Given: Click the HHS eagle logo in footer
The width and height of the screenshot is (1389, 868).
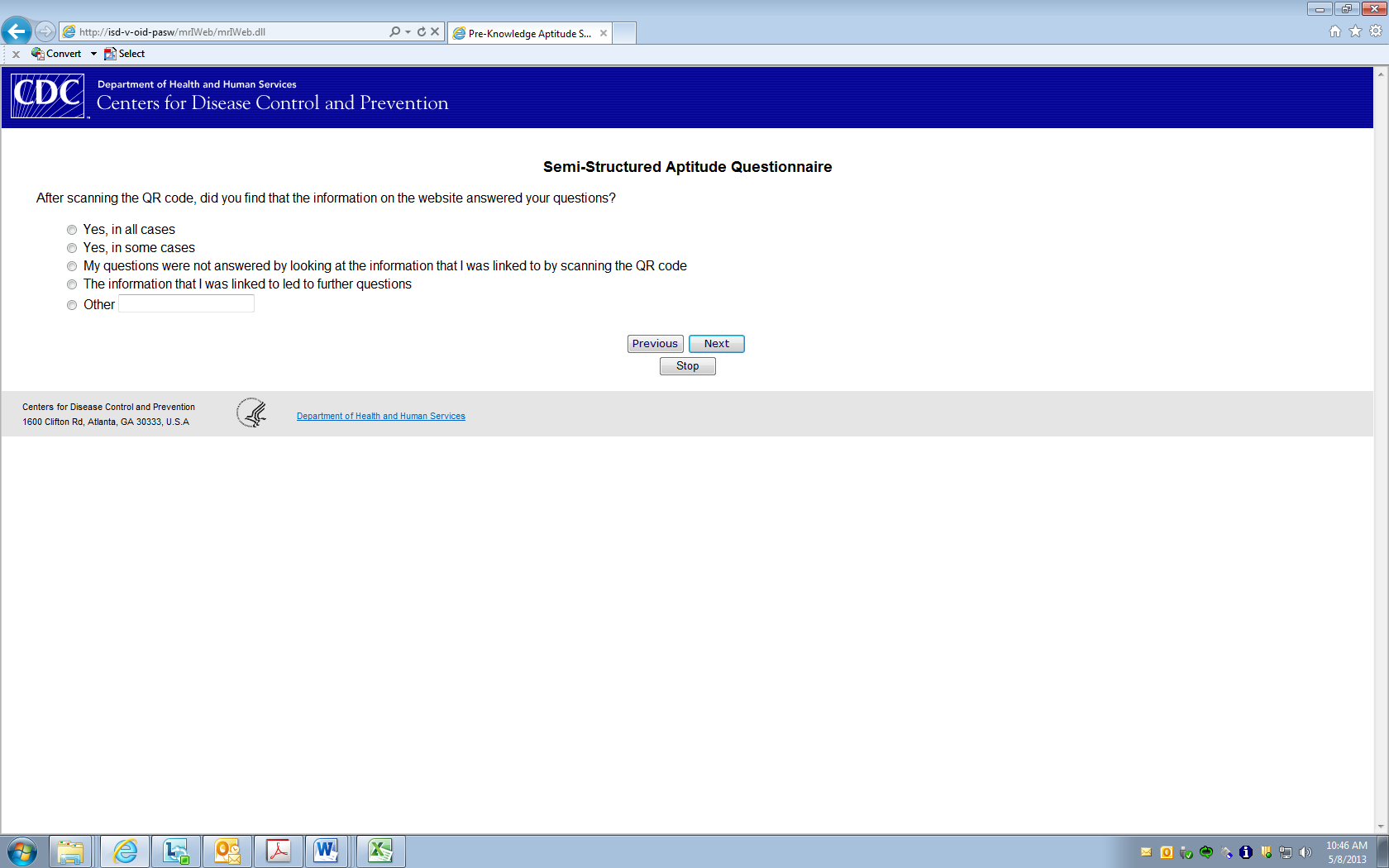Looking at the screenshot, I should click(251, 413).
